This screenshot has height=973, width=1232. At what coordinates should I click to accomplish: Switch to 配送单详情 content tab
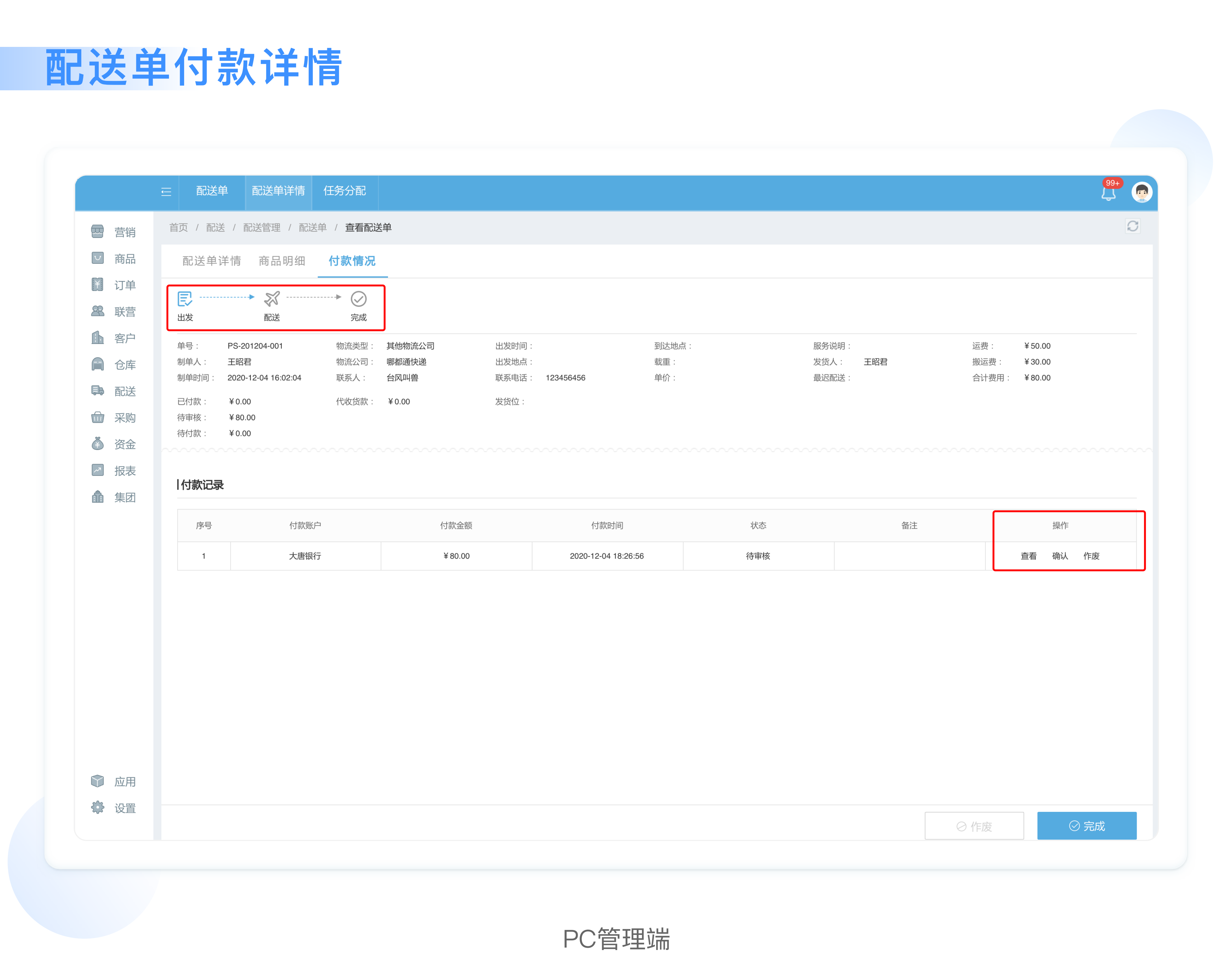(211, 261)
